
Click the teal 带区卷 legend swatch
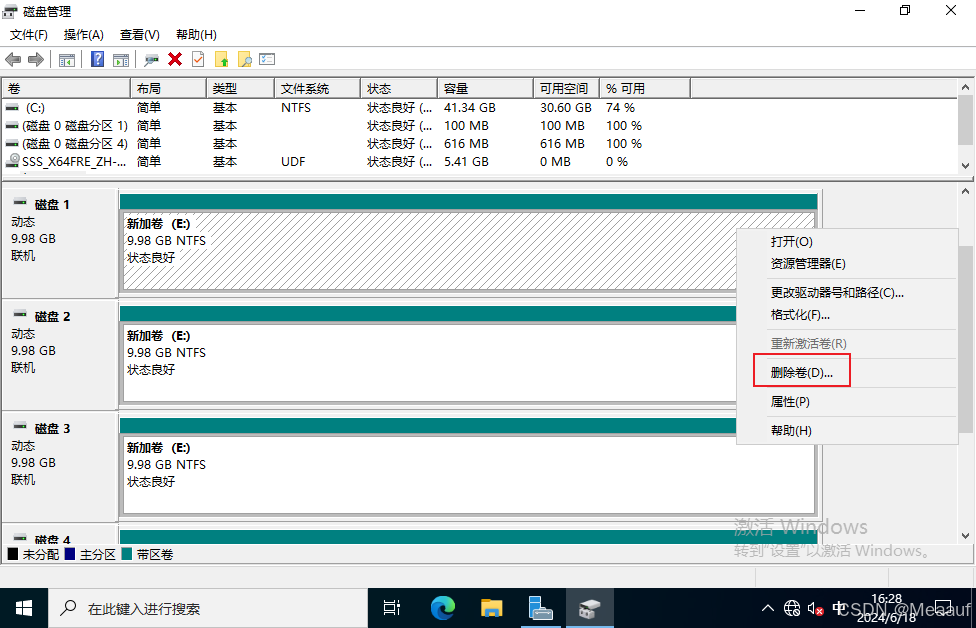coord(127,554)
